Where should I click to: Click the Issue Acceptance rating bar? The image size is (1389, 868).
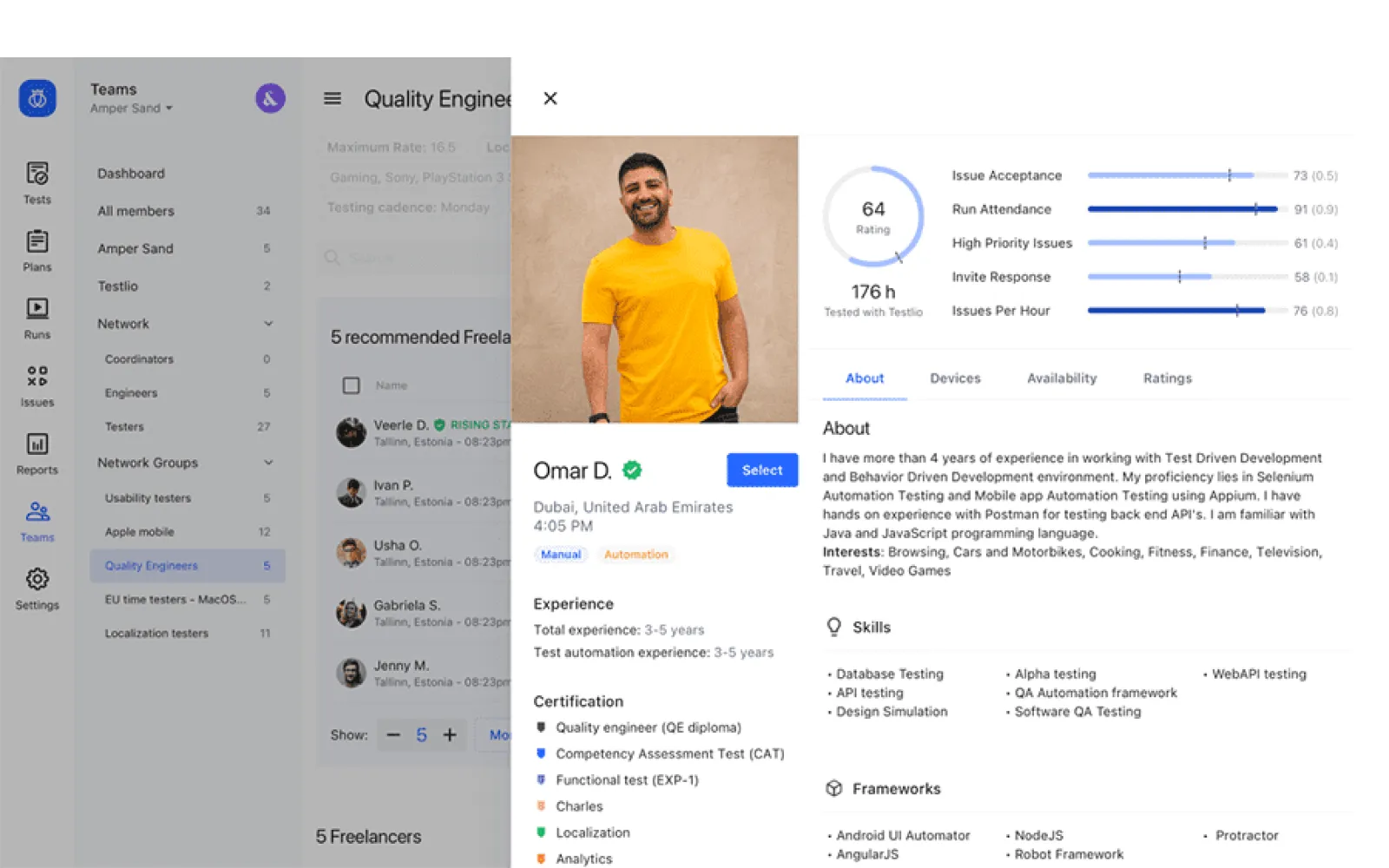tap(1187, 175)
